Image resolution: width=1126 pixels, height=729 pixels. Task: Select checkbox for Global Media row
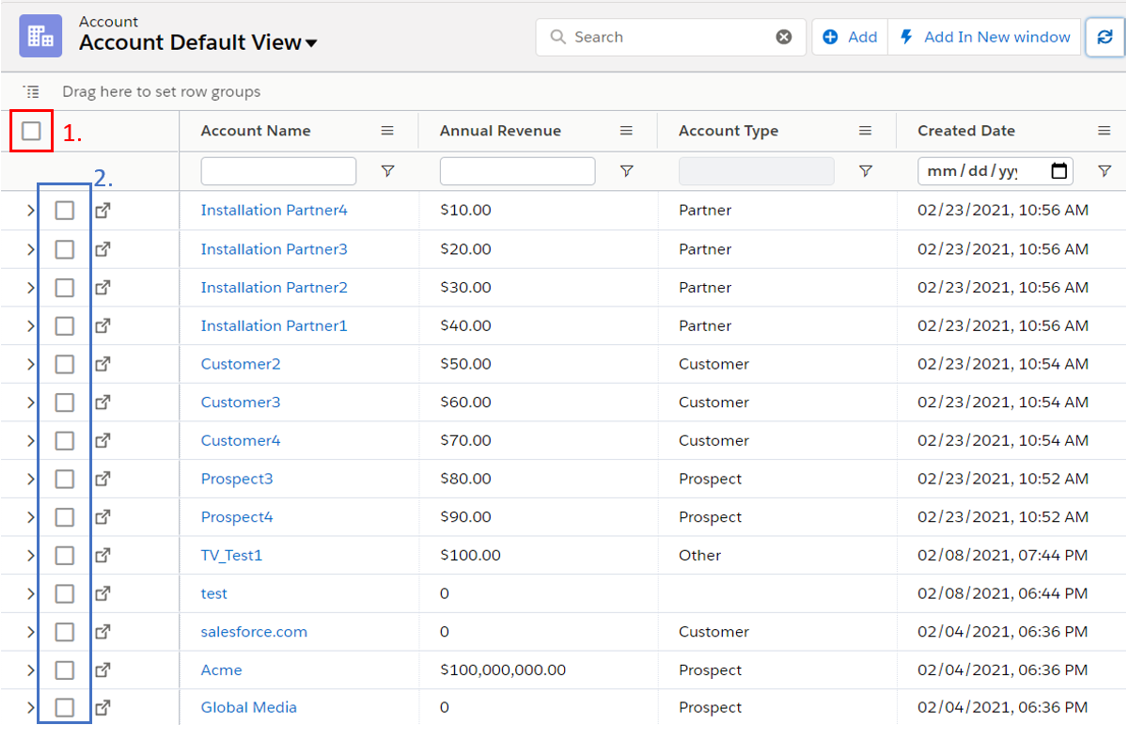click(64, 708)
